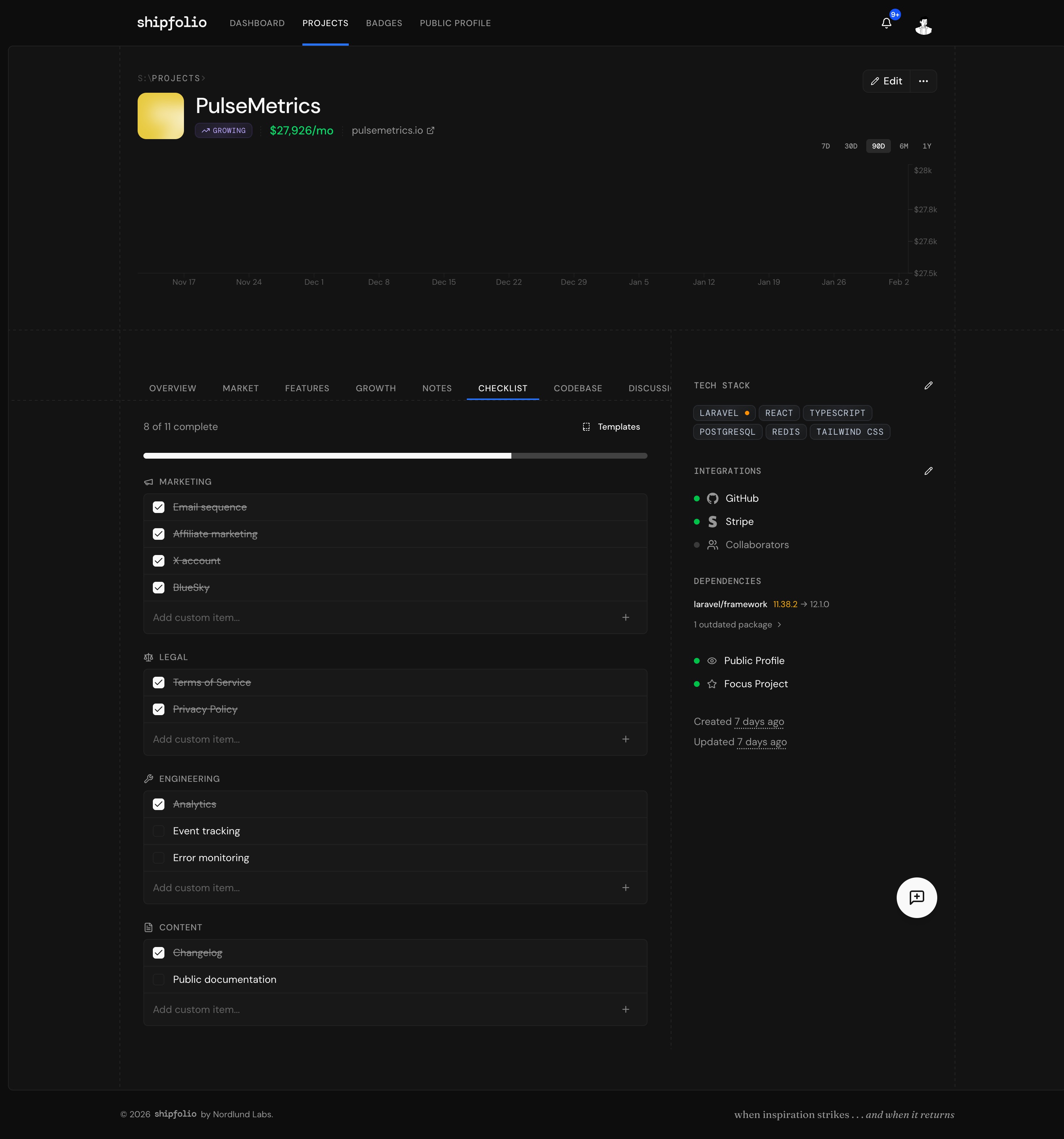Uncheck the Email sequence item

pyautogui.click(x=159, y=507)
